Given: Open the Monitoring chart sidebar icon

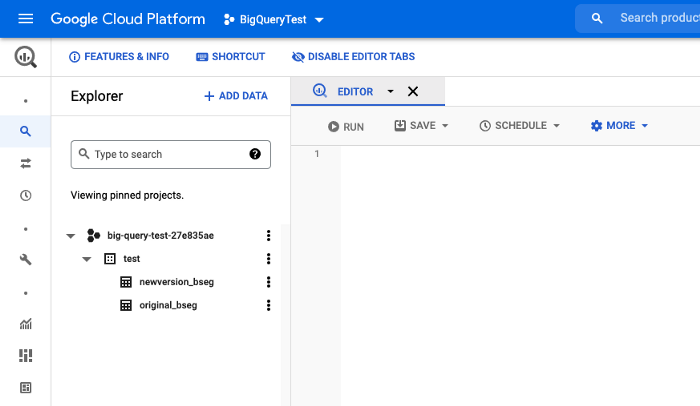Looking at the screenshot, I should (x=25, y=323).
